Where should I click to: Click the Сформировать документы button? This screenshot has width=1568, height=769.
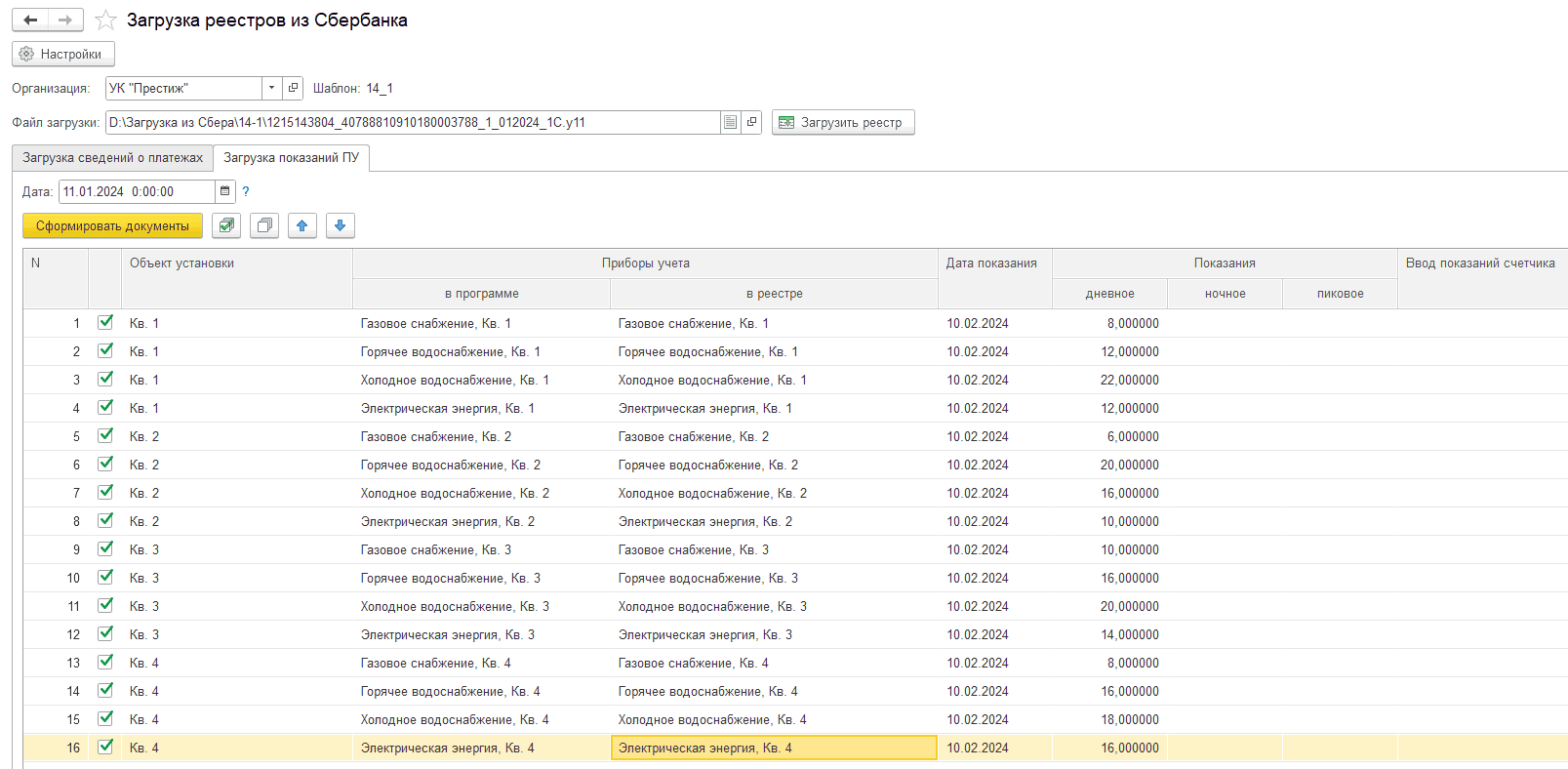pyautogui.click(x=113, y=225)
